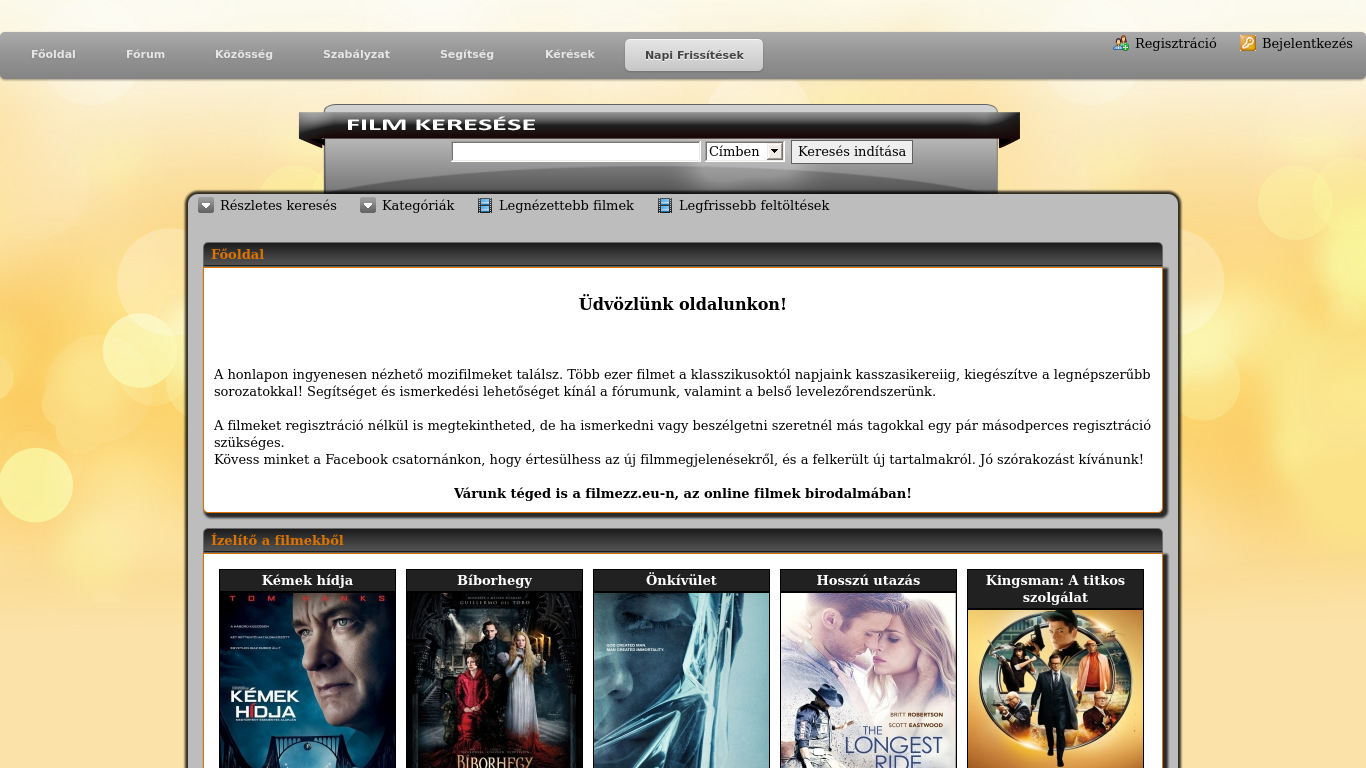Open the Szabályzat page

tap(356, 54)
